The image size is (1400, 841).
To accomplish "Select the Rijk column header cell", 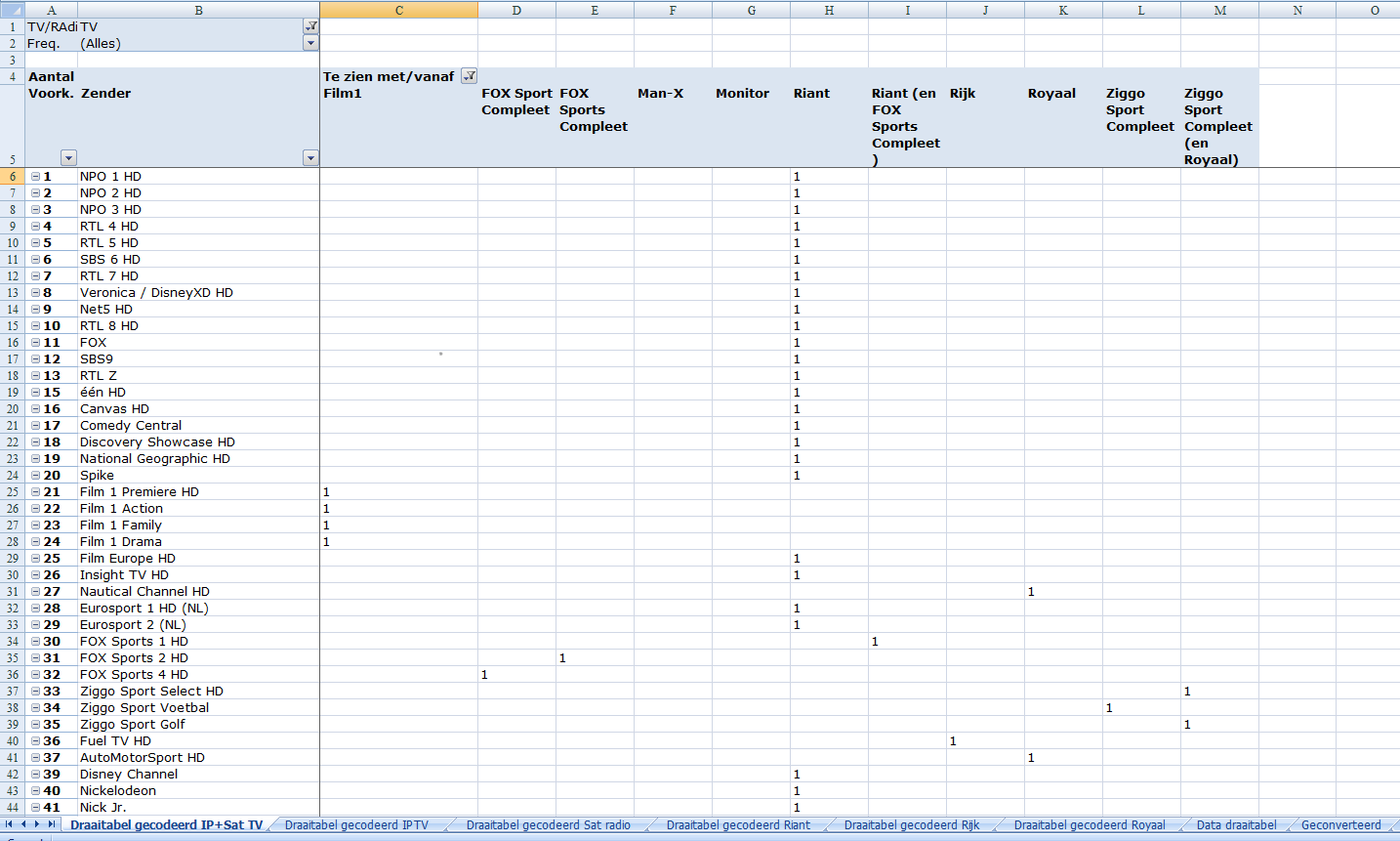I will click(985, 126).
